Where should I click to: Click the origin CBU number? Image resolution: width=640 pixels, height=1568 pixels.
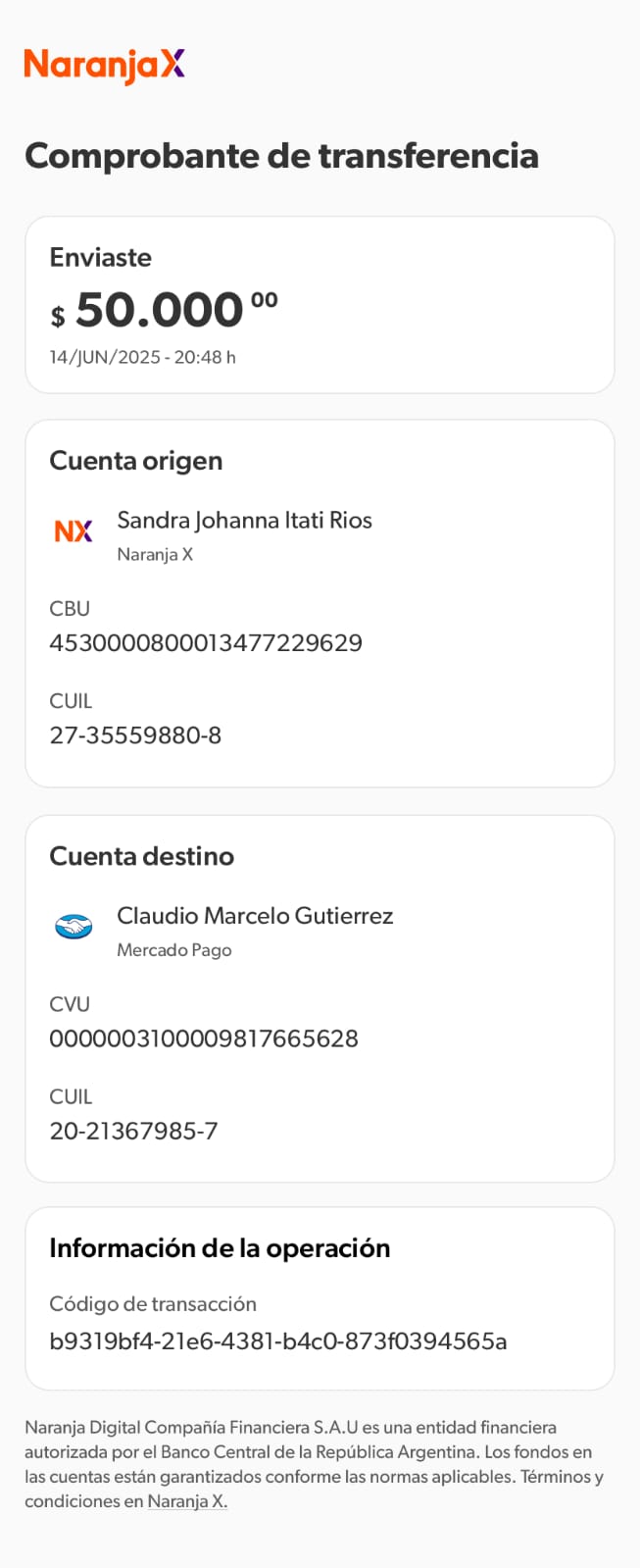206,643
